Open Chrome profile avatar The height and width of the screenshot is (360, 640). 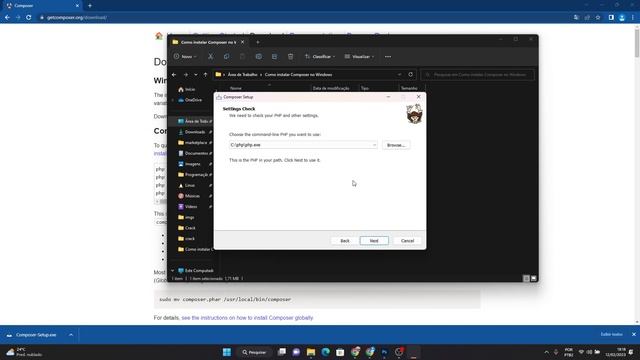[622, 18]
